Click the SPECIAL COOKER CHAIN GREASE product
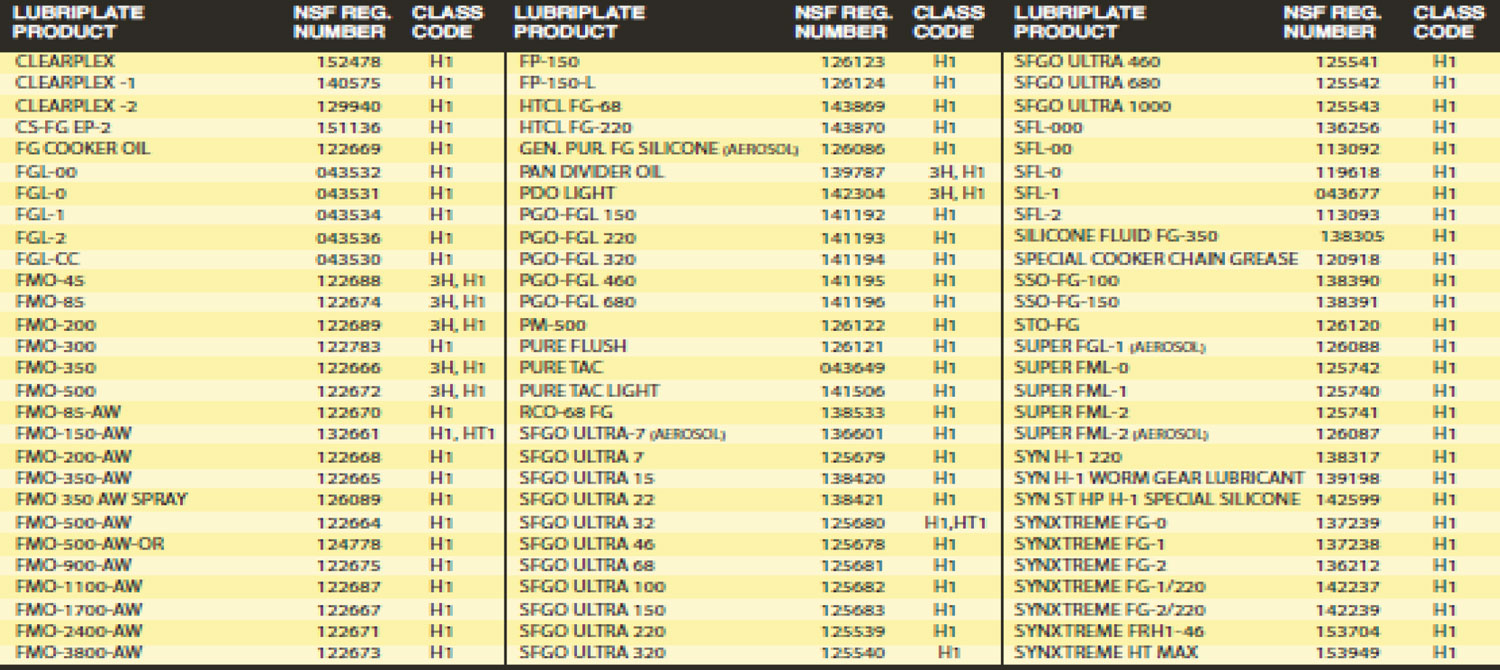Screen dimensions: 1500x670 [1156, 259]
